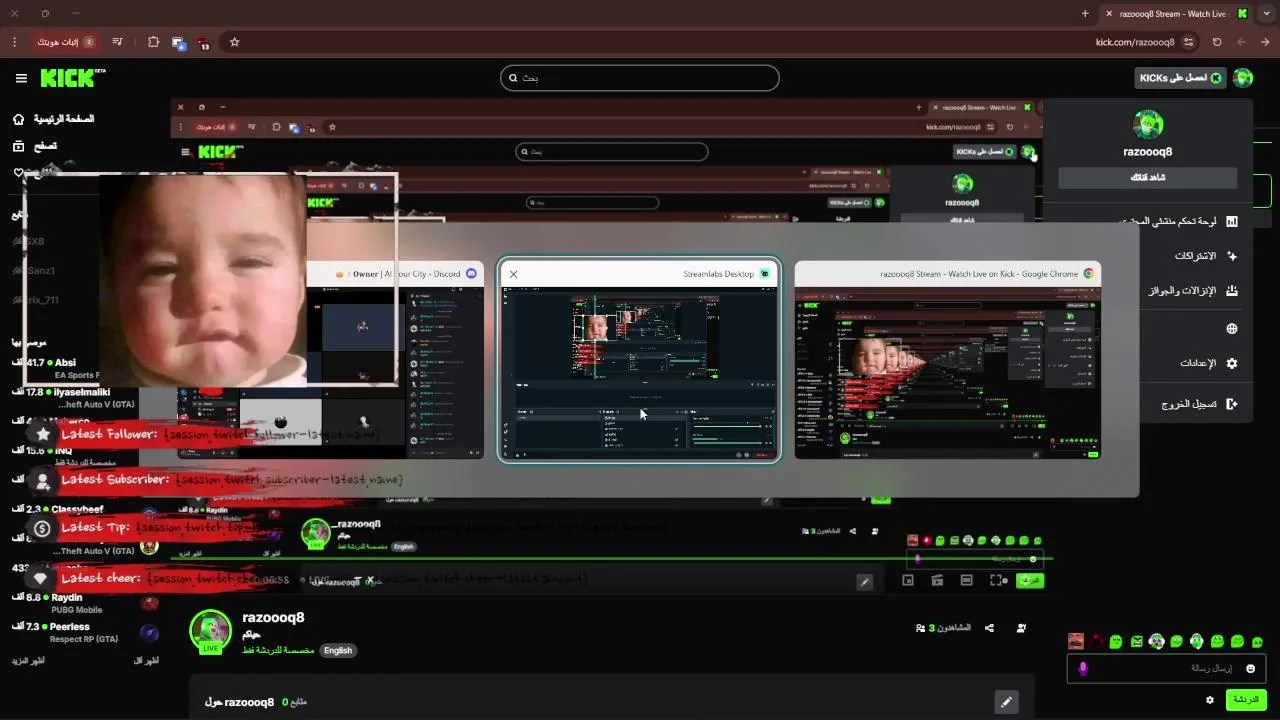The image size is (1280, 720).
Task: Click the live channel avatar below video
Action: (210, 630)
